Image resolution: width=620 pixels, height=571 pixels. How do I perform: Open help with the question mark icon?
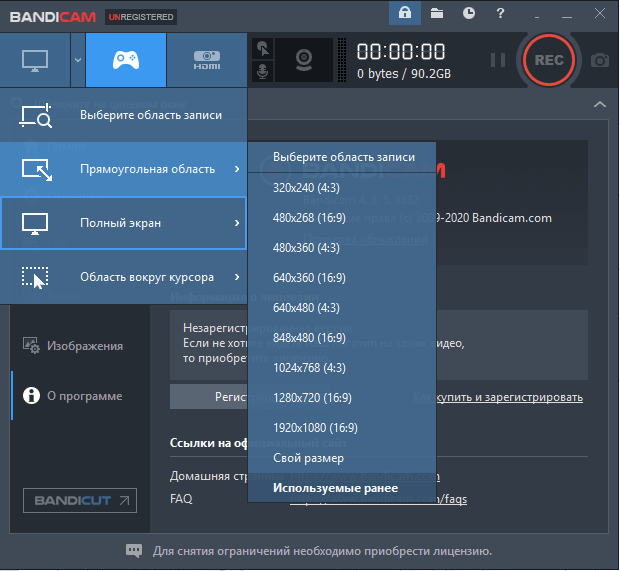coord(500,13)
